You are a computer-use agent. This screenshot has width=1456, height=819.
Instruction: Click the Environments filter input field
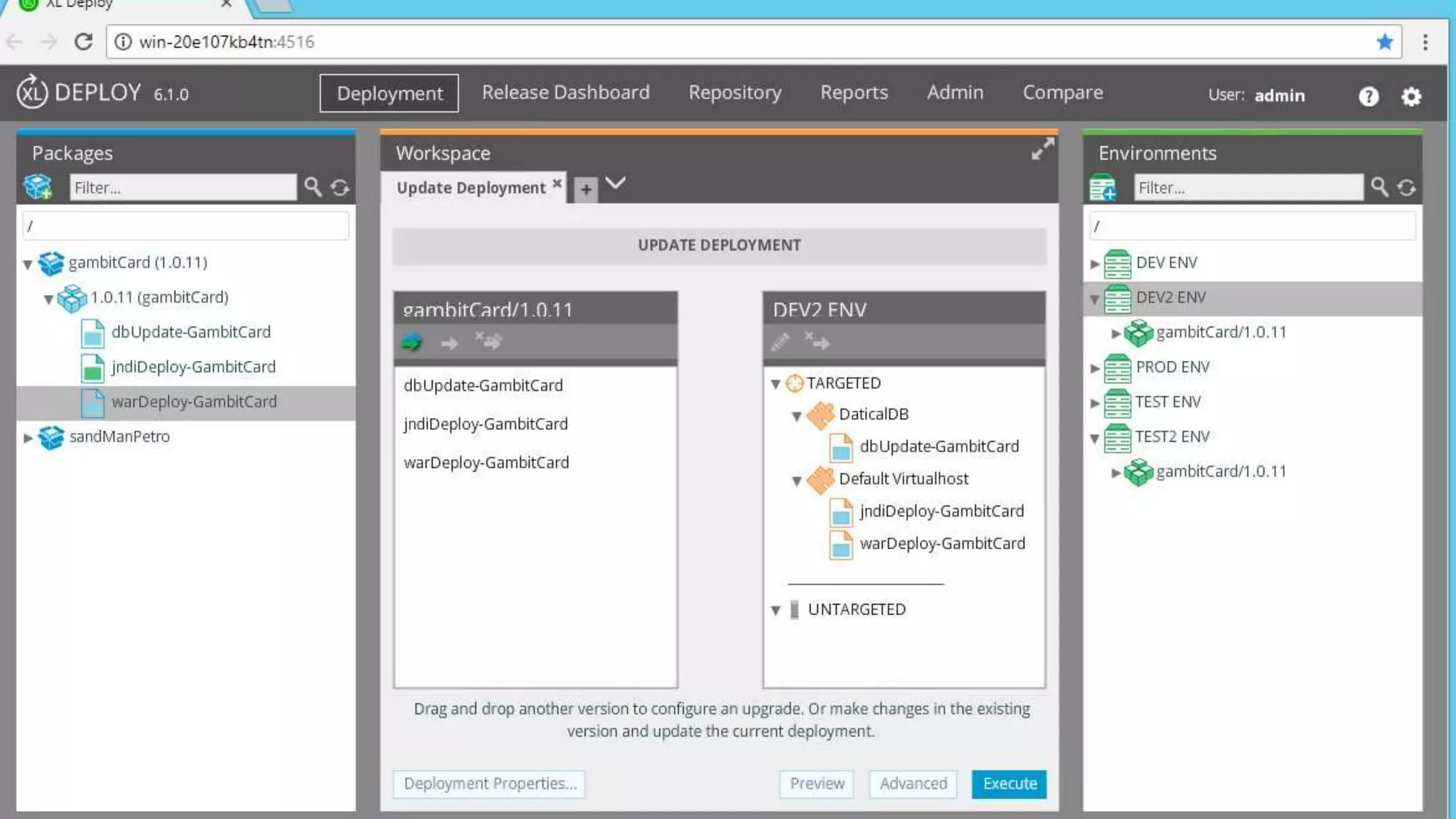coord(1248,188)
